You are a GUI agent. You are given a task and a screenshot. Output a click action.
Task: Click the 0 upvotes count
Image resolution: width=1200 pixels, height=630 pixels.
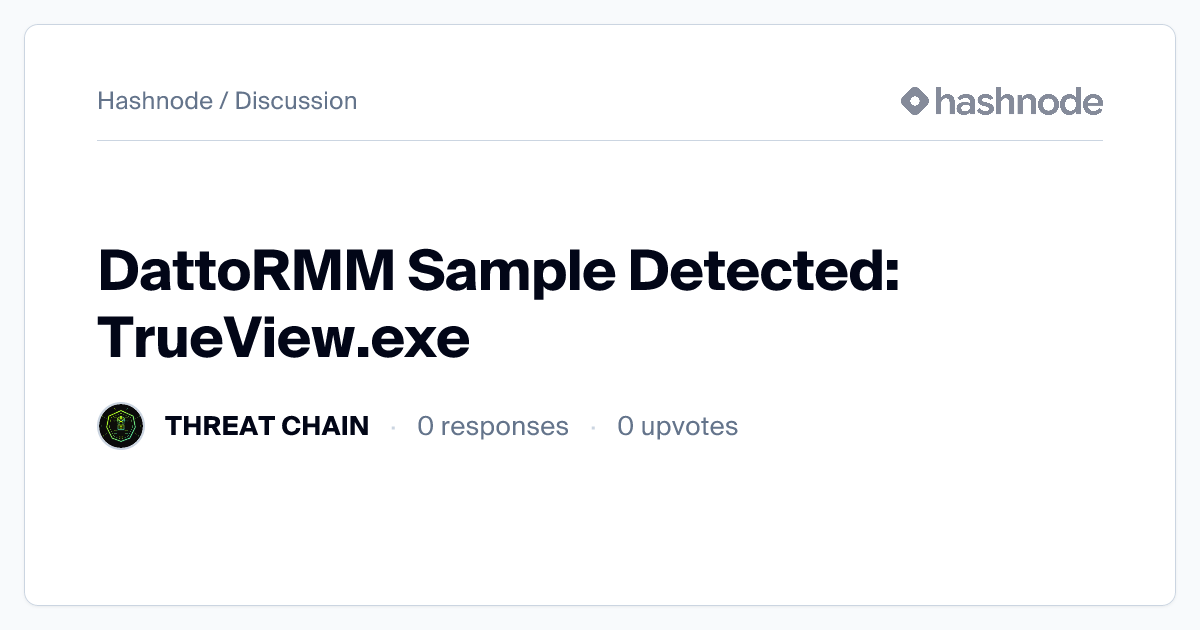tap(677, 426)
